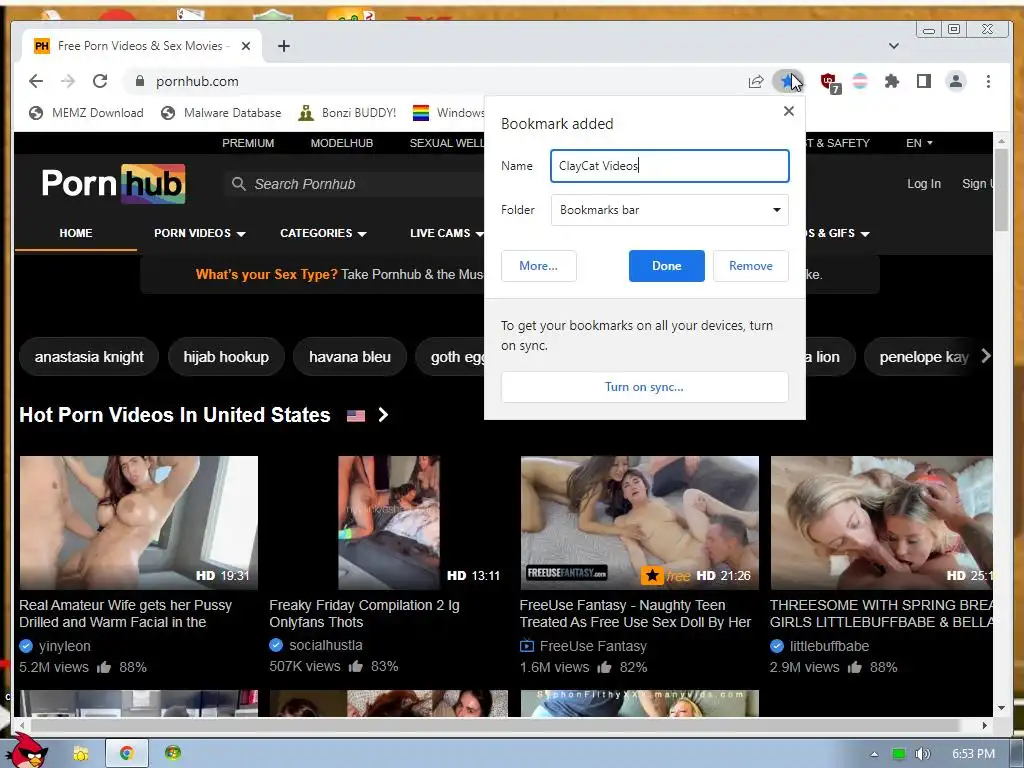Close the Bookmark added dialog
1024x768 pixels.
(788, 111)
